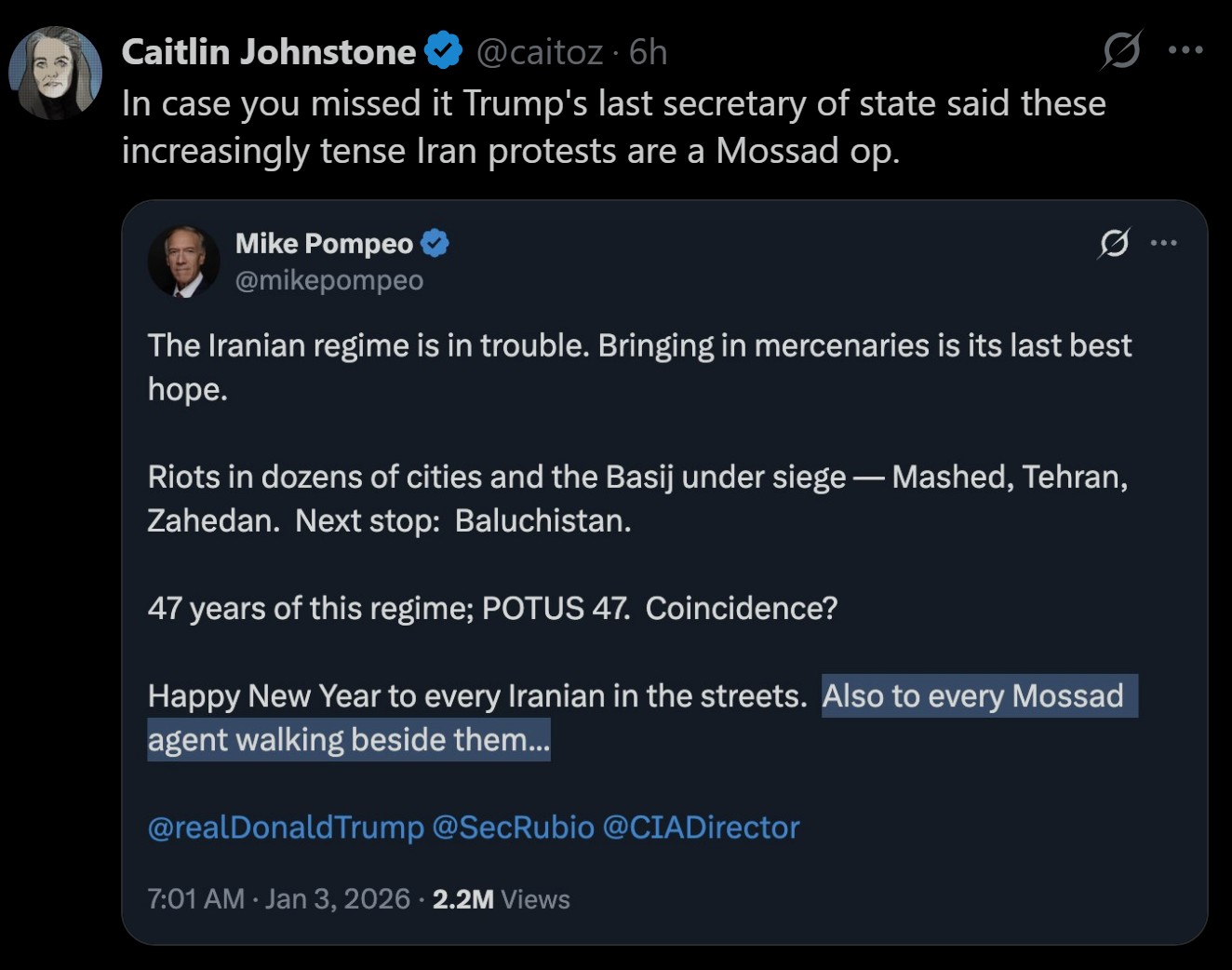Click Caitlin's text about Iran protests
Screen dimensions: 1232x970
tap(613, 128)
